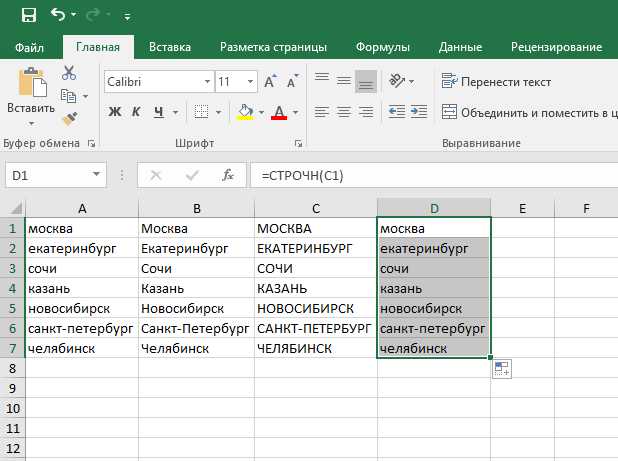Open the borders dropdown arrow
Screen dimensions: 618x461
coord(218,113)
